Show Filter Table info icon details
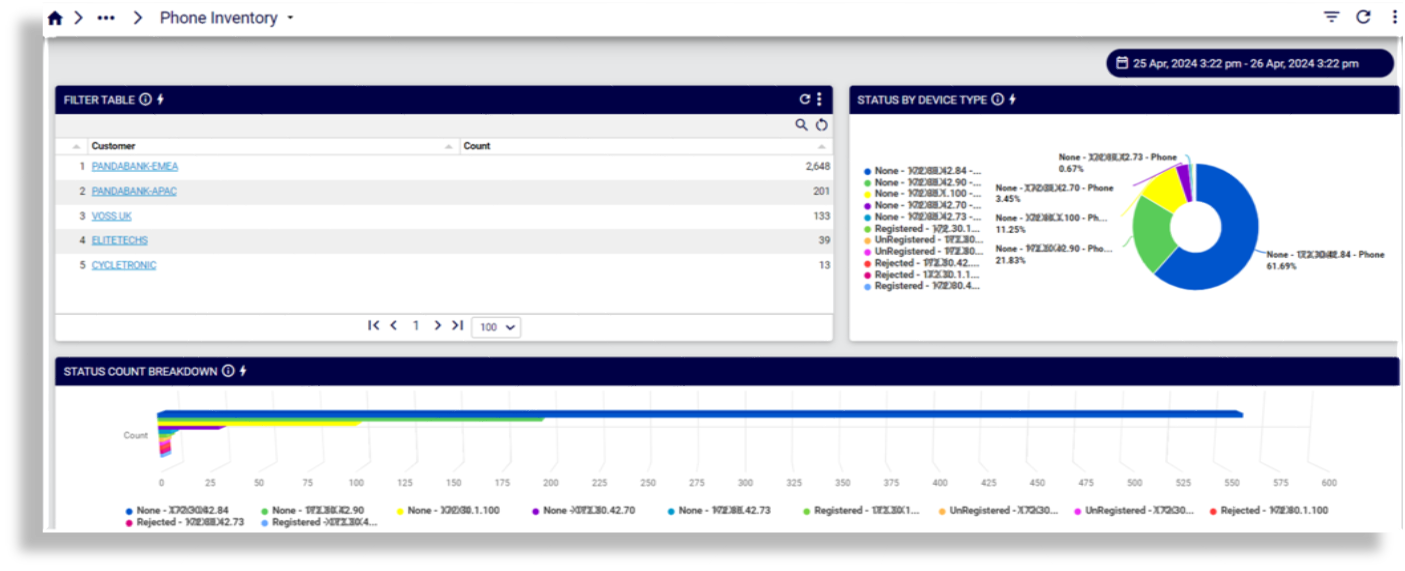The width and height of the screenshot is (1405, 571). [145, 100]
